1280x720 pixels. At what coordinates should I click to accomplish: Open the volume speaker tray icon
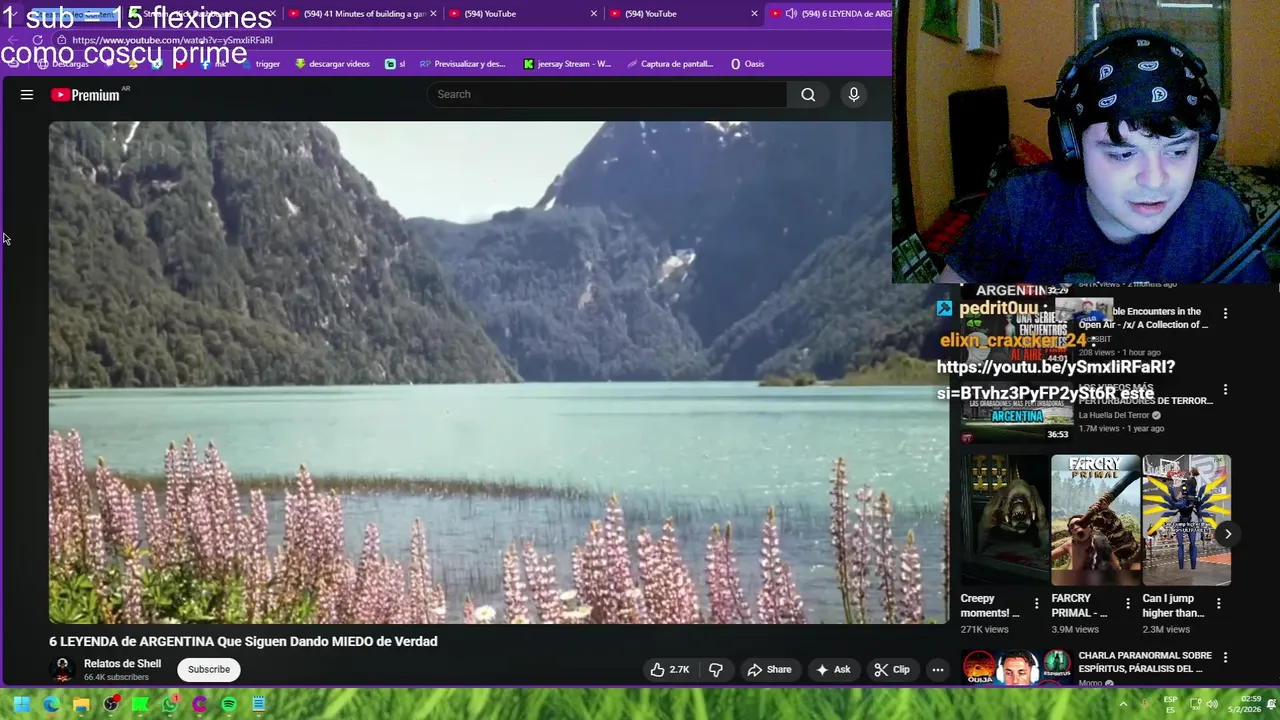coord(1213,704)
